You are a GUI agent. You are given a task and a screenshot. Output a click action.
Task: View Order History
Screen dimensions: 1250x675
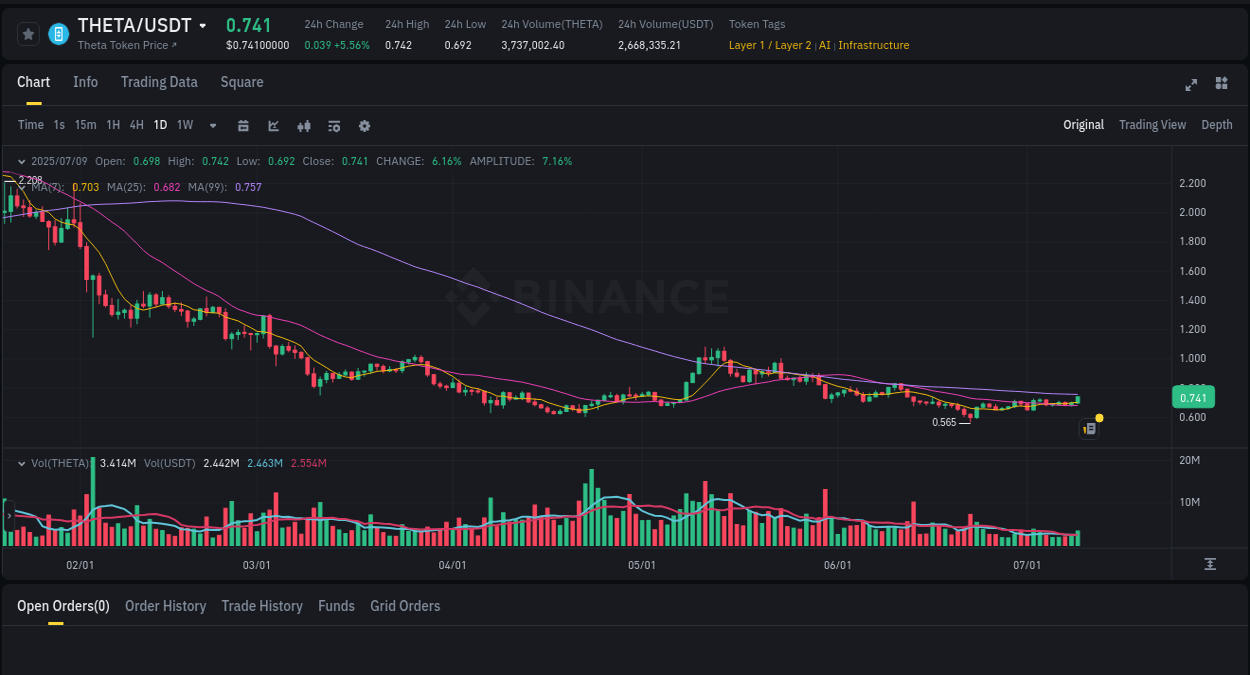165,606
